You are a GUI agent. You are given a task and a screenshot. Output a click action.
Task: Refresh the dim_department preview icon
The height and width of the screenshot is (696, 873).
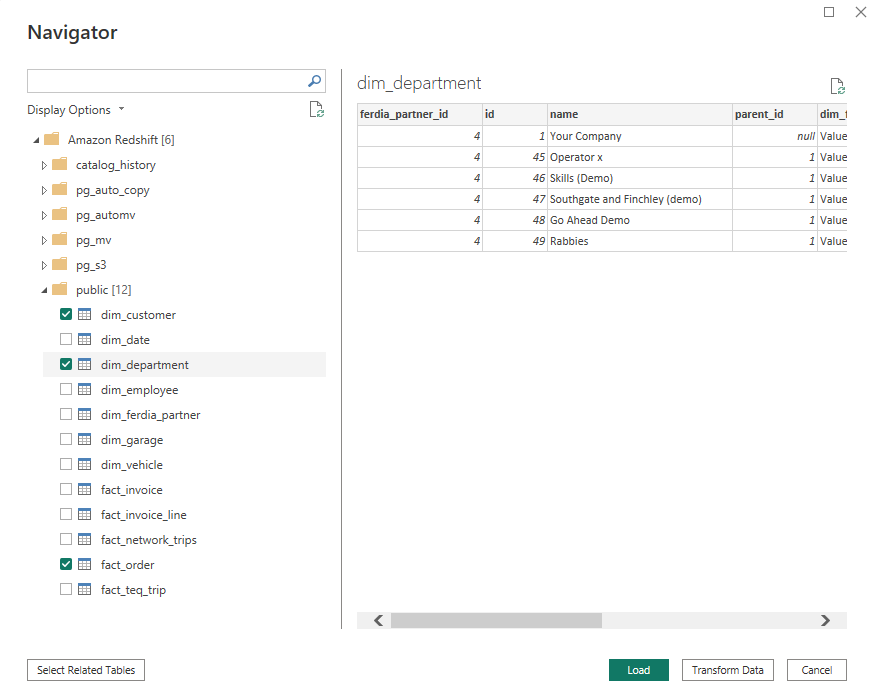point(837,86)
